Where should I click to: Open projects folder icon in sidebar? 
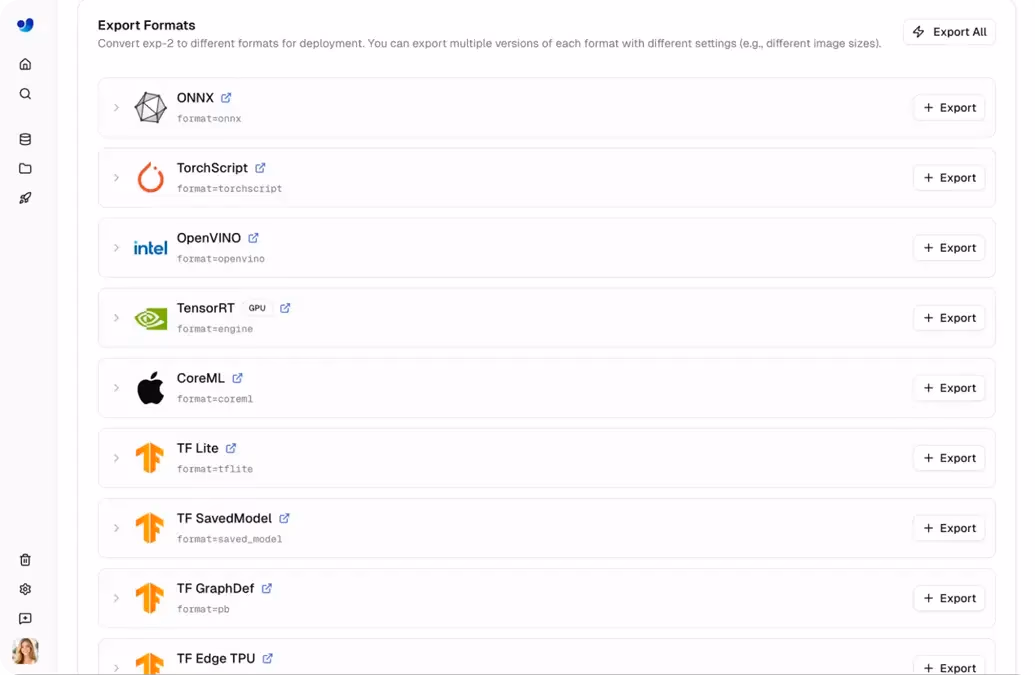tap(25, 168)
